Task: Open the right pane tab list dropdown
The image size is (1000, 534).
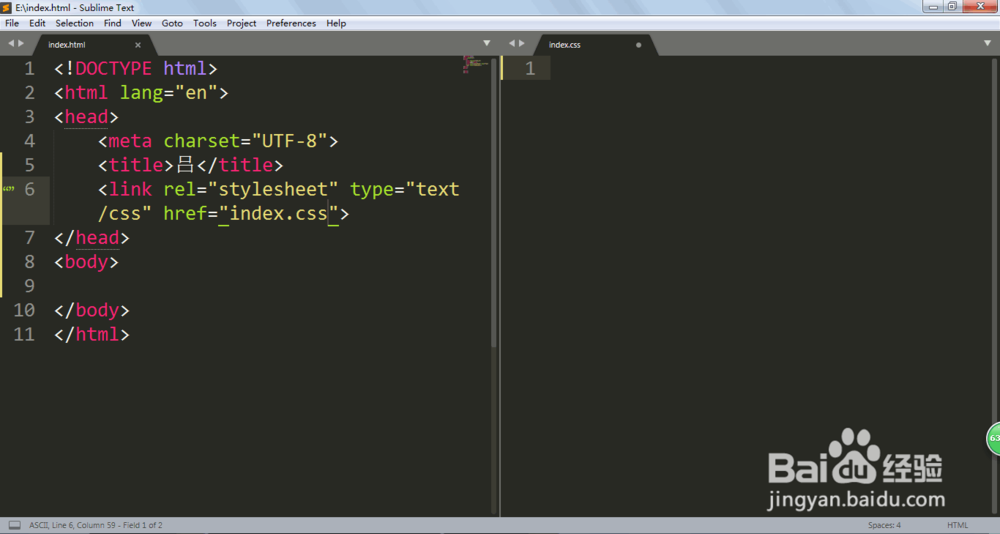Action: (987, 43)
